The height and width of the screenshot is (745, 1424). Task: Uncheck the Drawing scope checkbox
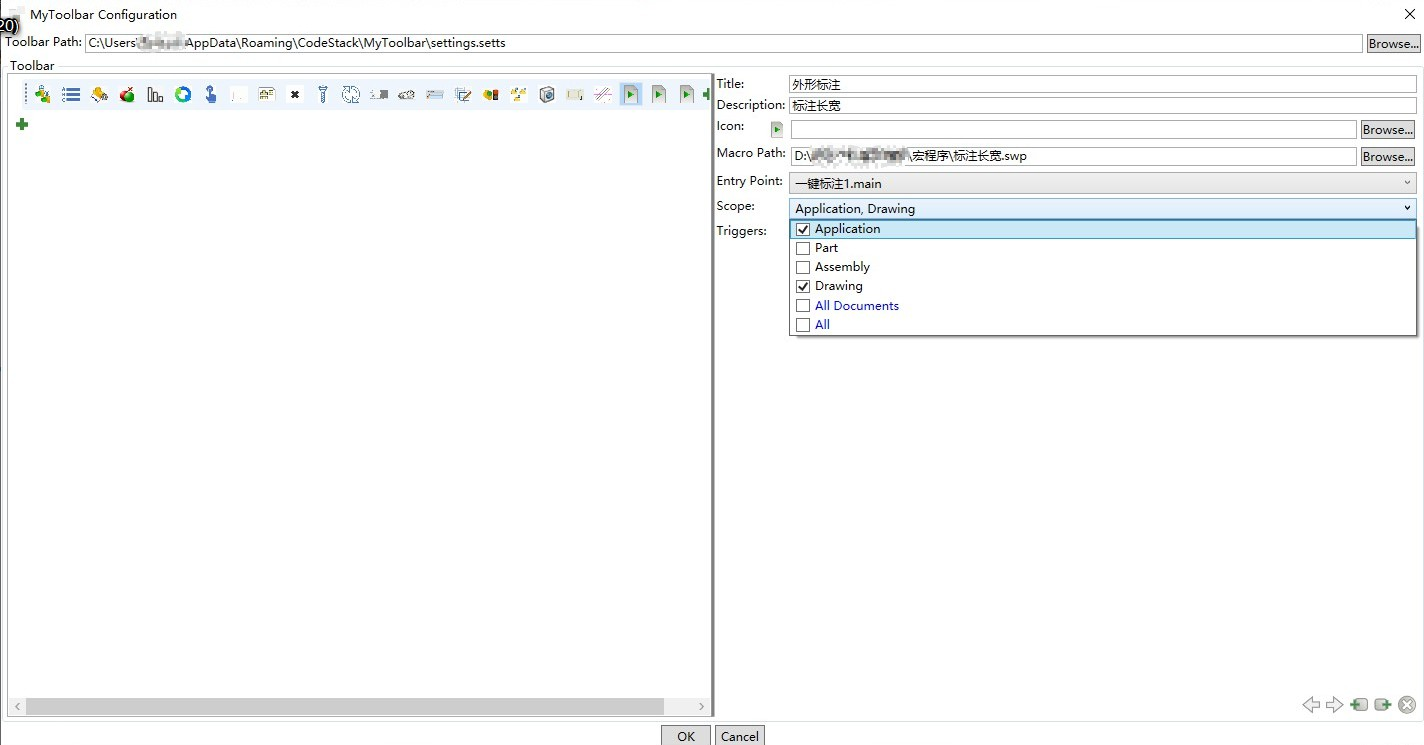[803, 286]
